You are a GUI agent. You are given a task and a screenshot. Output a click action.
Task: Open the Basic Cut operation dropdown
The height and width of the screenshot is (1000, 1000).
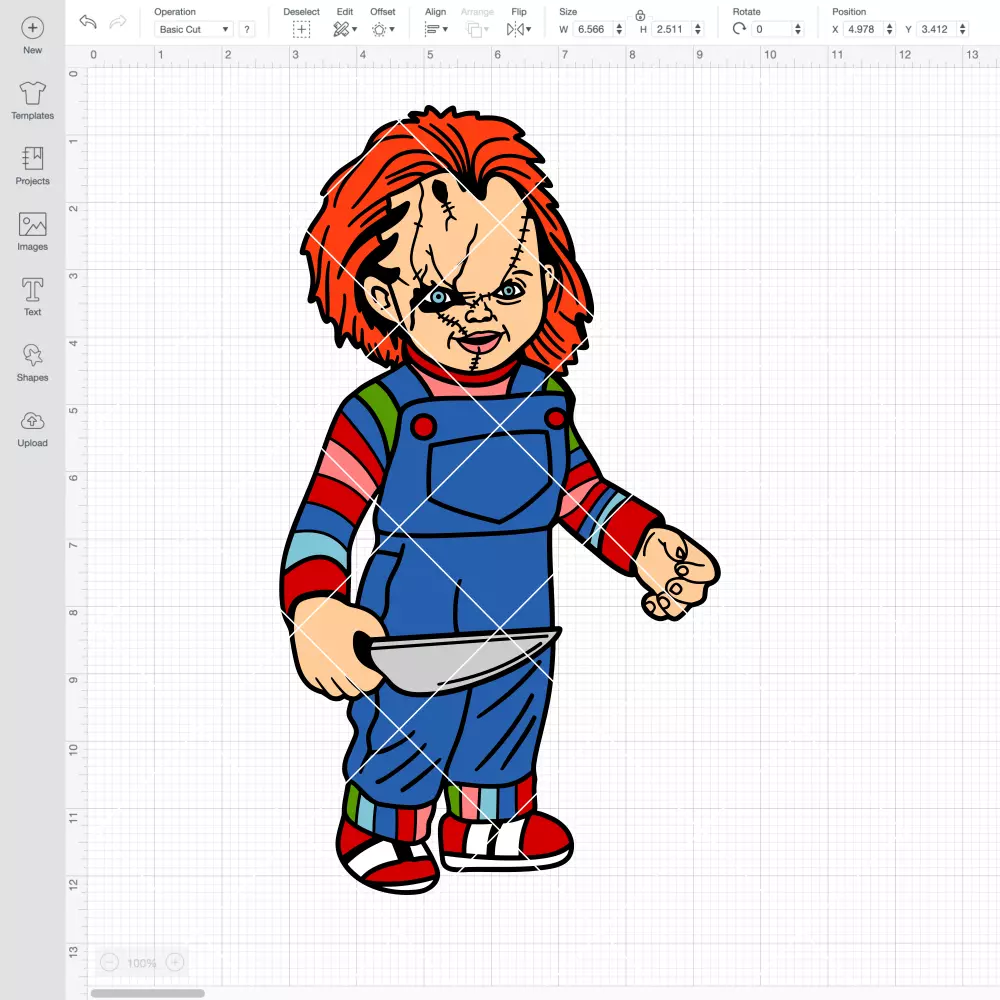(x=194, y=29)
